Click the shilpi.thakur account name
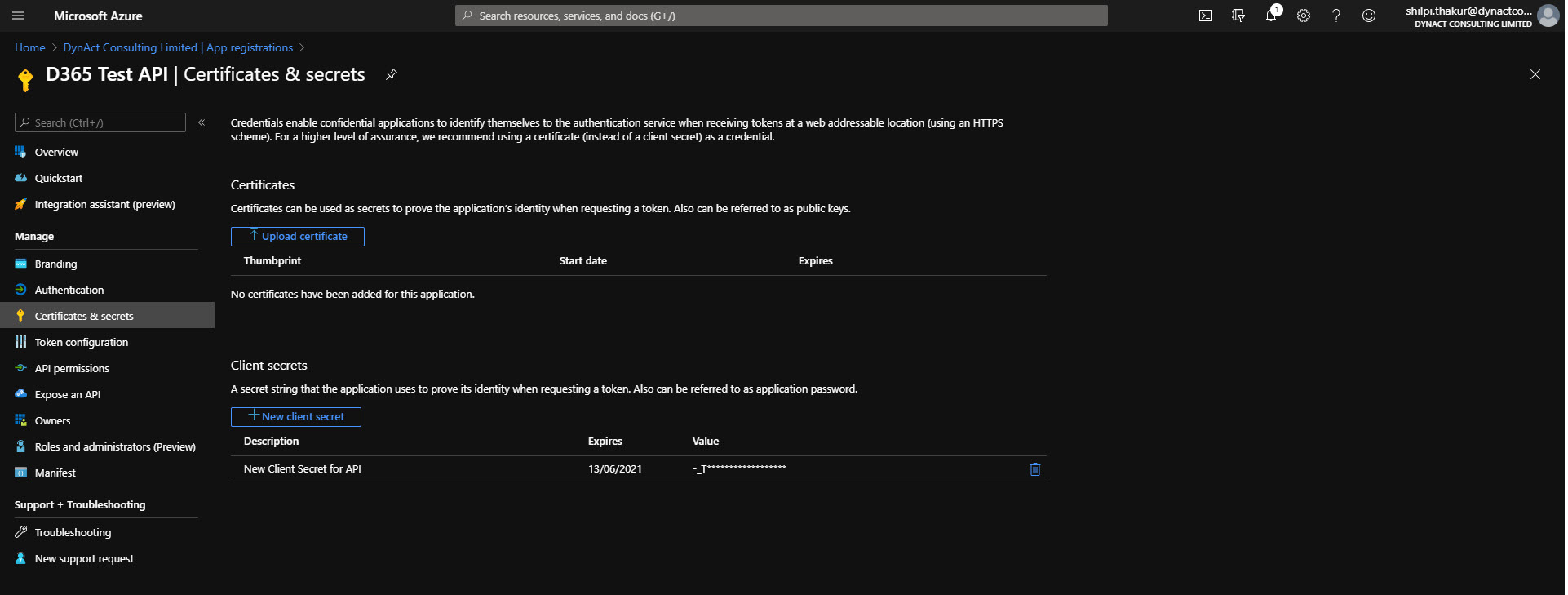This screenshot has height=595, width=1568. click(1468, 11)
